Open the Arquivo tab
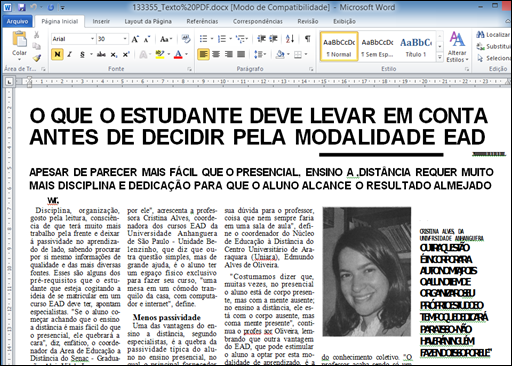 click(x=17, y=21)
